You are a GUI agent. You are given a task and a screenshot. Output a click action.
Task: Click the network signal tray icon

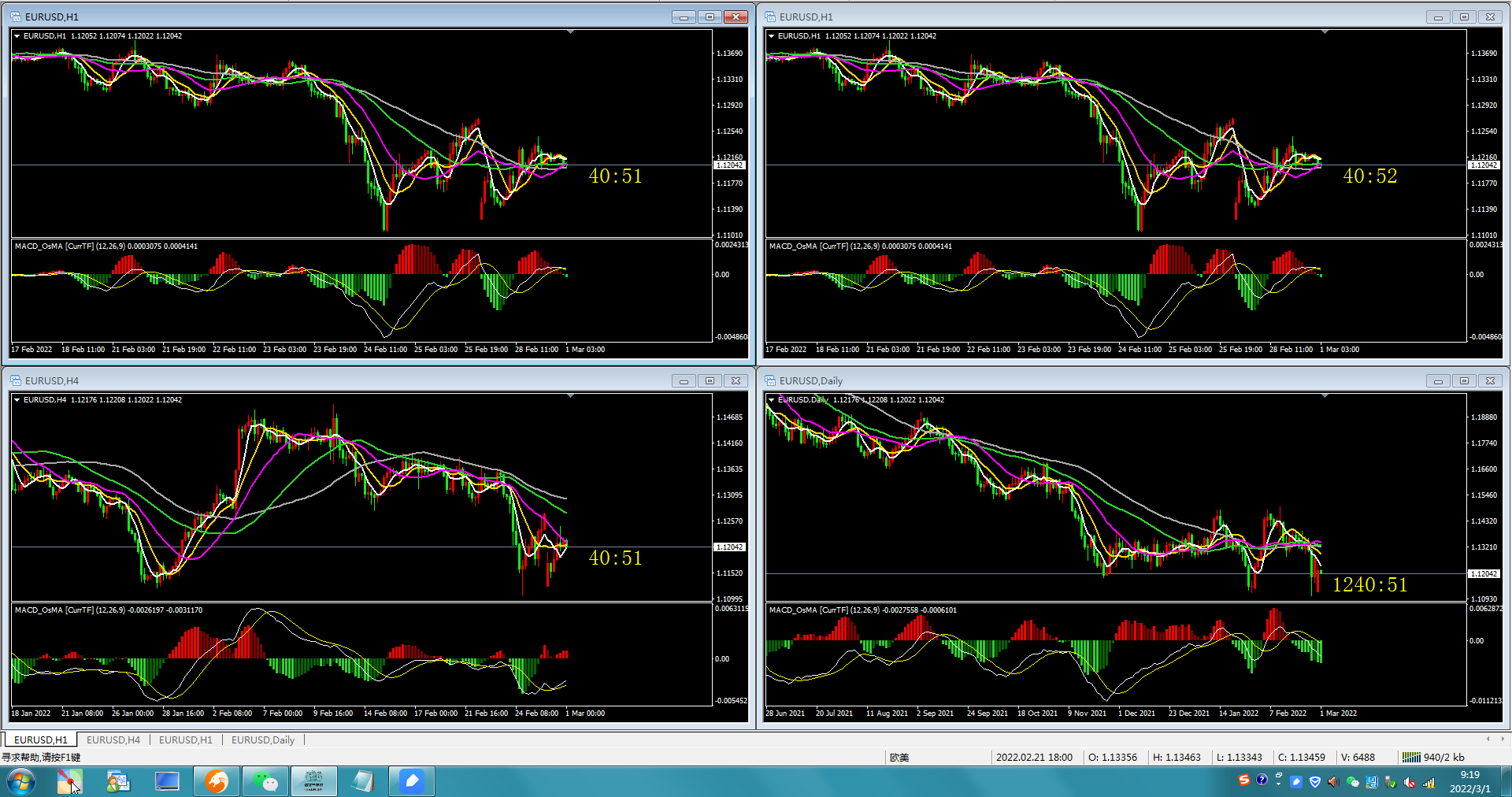[1429, 782]
